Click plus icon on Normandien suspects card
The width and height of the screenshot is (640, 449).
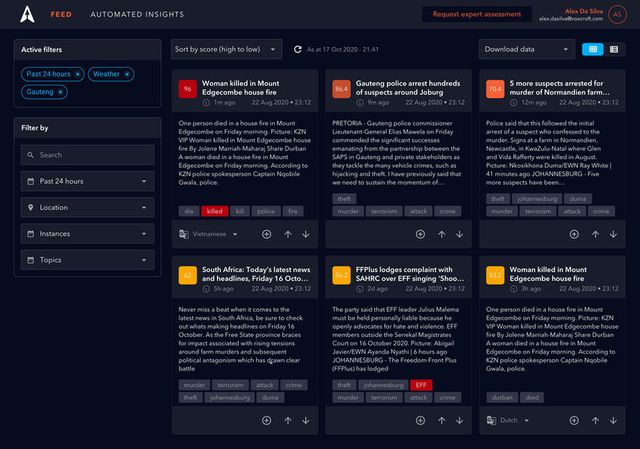[574, 234]
